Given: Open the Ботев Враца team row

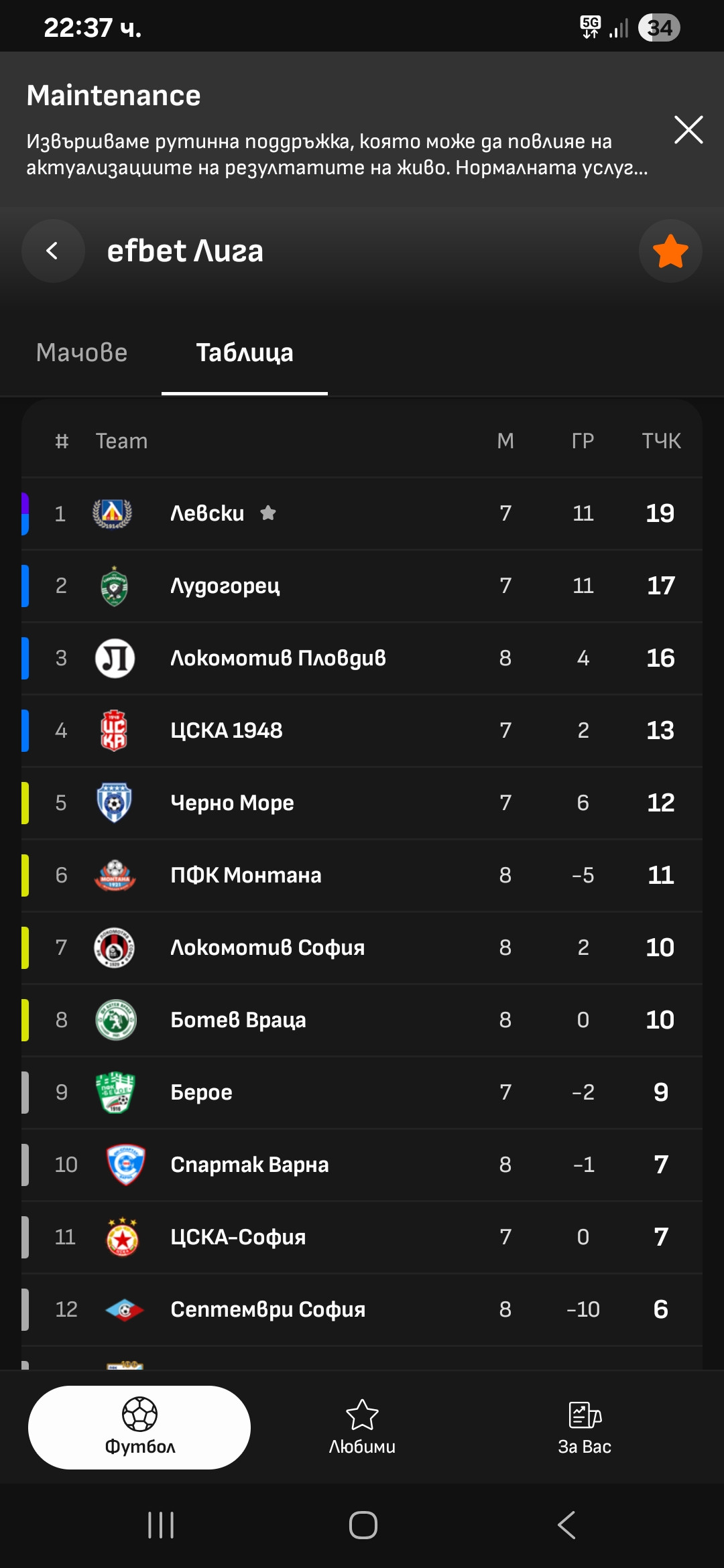Looking at the screenshot, I should [x=362, y=1020].
